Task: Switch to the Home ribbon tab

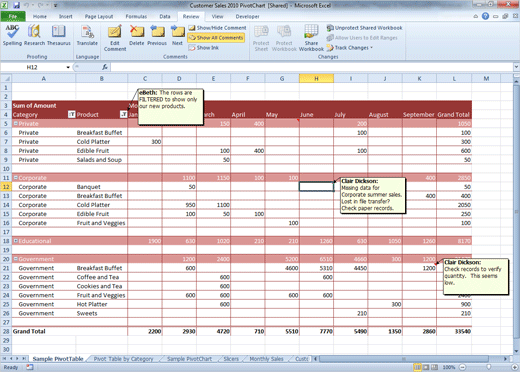Action: pos(40,16)
